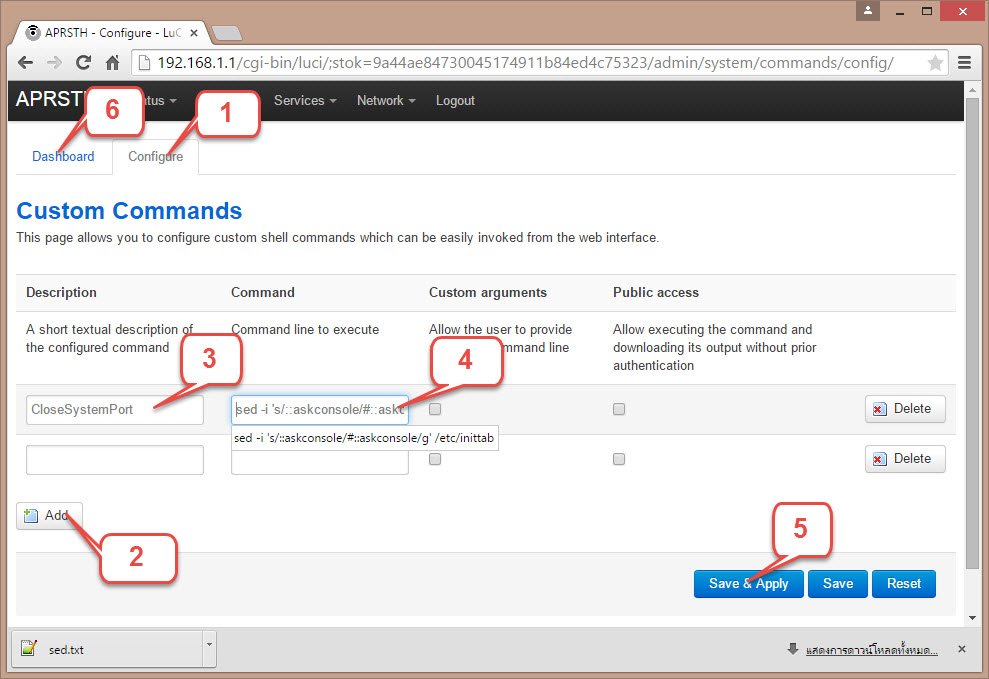This screenshot has height=679, width=989.
Task: Click the address bar URL
Action: [x=525, y=62]
